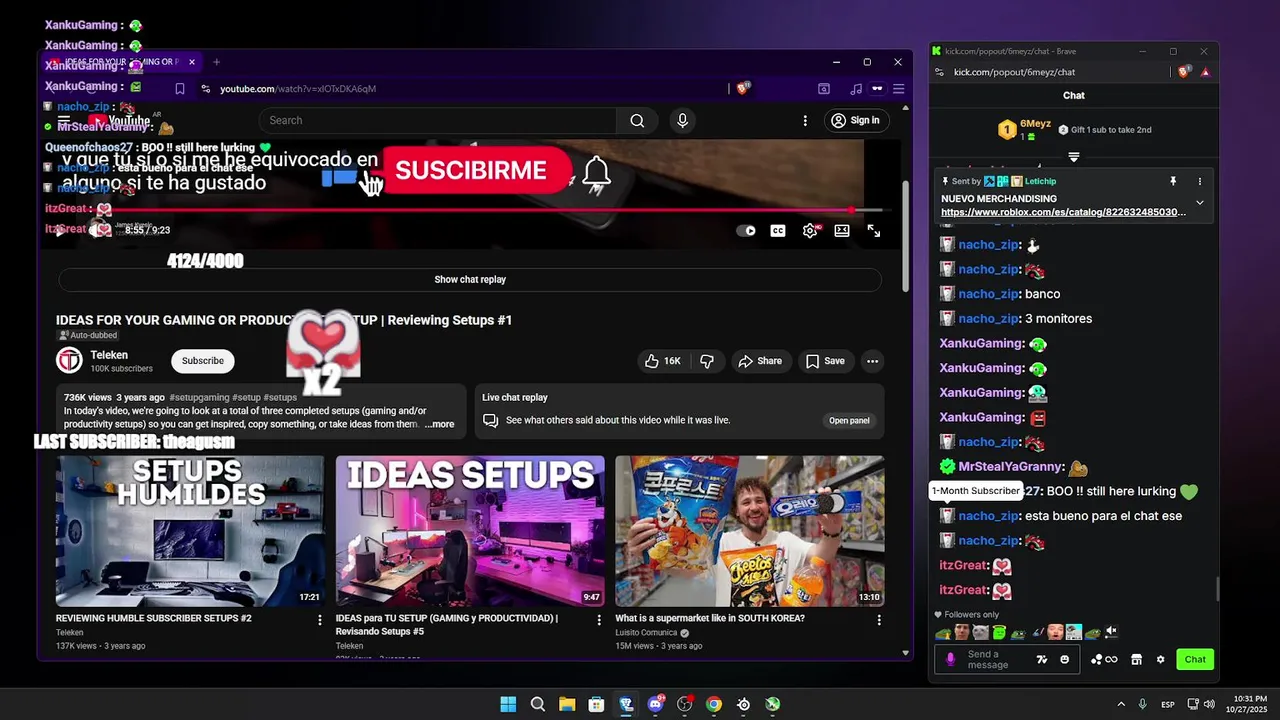
Task: Toggle the video autoplay switch
Action: [747, 230]
